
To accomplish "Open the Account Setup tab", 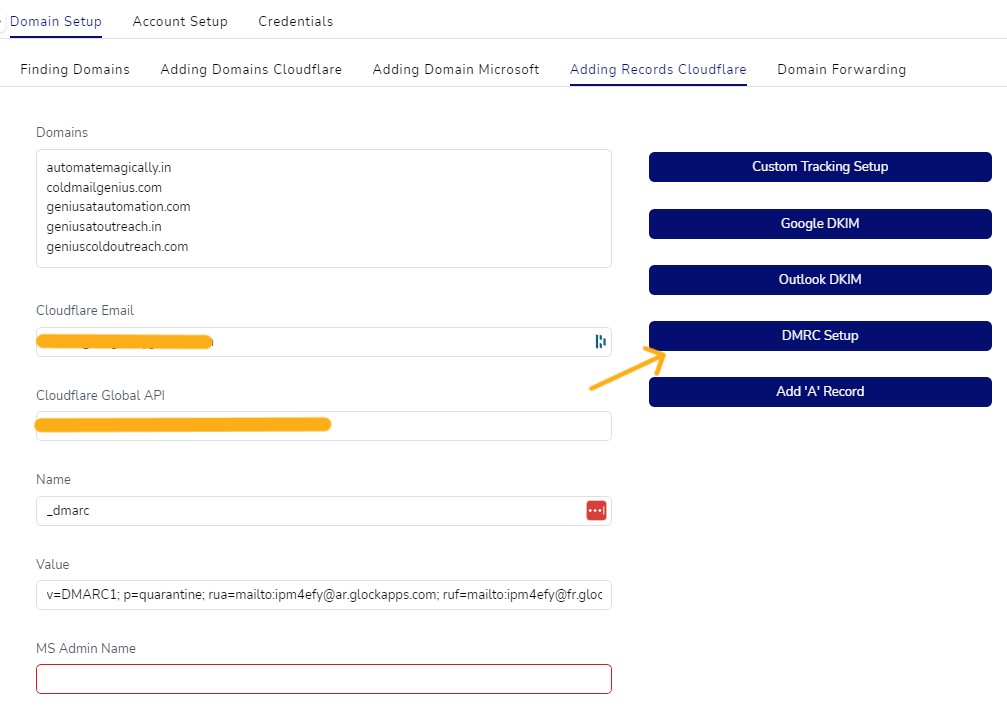I will coord(180,21).
